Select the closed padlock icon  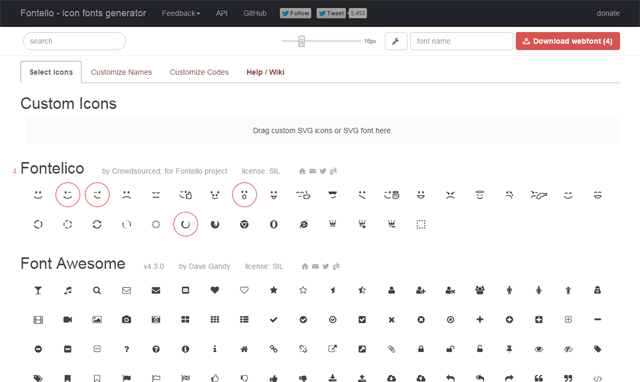click(x=421, y=349)
